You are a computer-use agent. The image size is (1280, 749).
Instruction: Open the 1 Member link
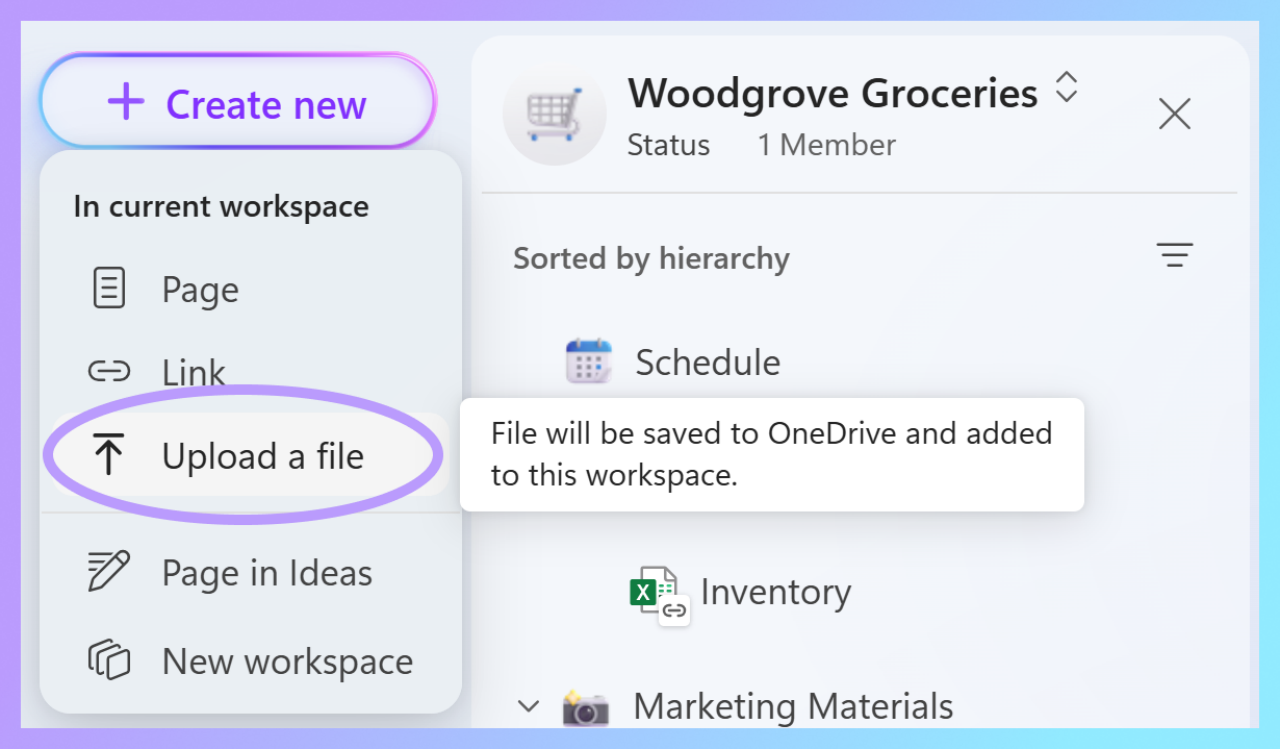pyautogui.click(x=826, y=144)
